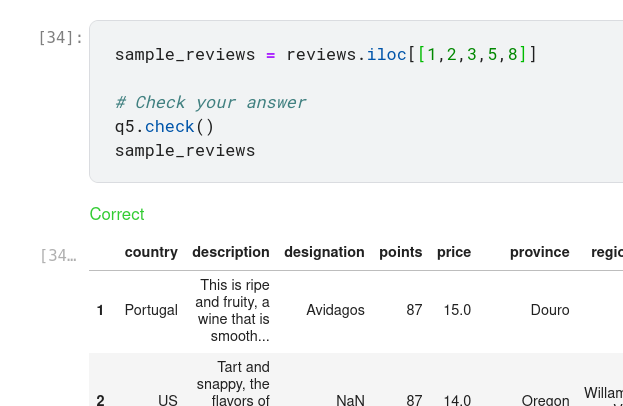Image resolution: width=623 pixels, height=406 pixels.
Task: Click the 'Douro' province cell
Action: [549, 311]
